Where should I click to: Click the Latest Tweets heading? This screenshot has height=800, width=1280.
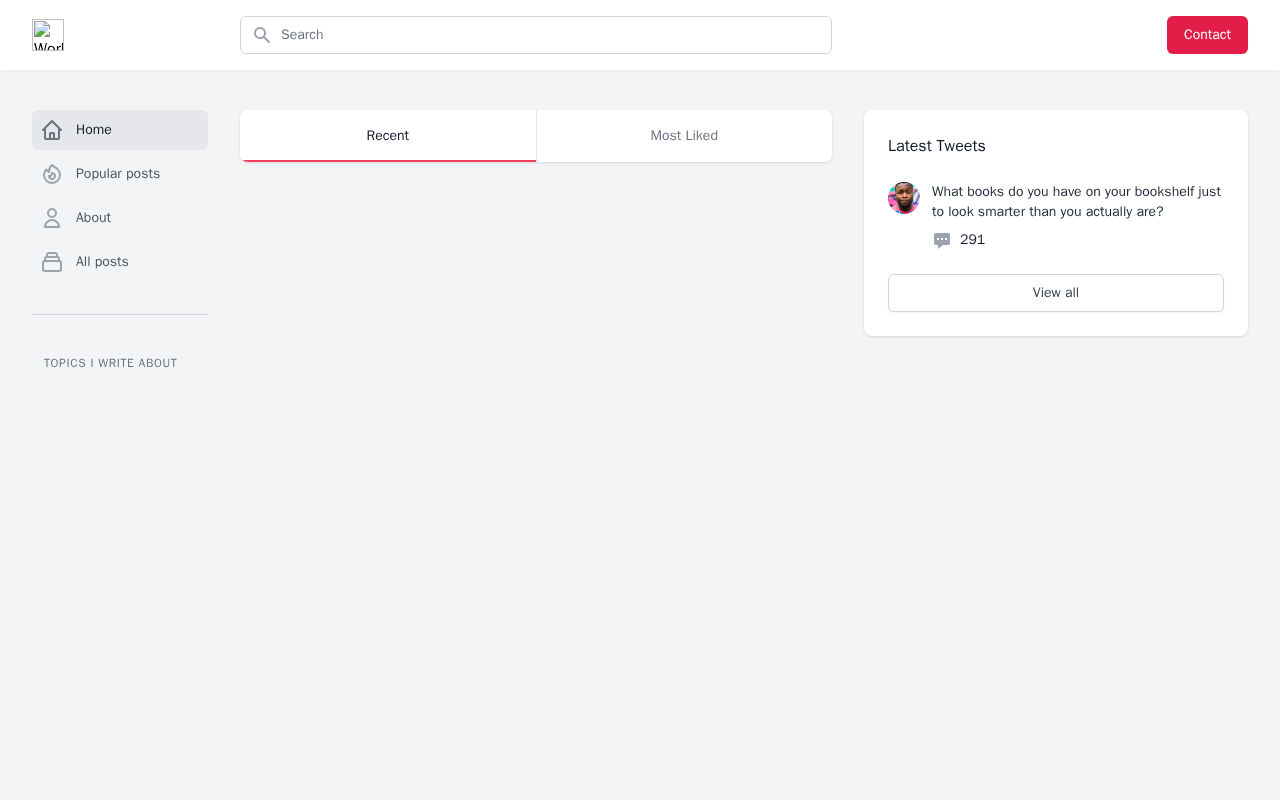coord(937,146)
